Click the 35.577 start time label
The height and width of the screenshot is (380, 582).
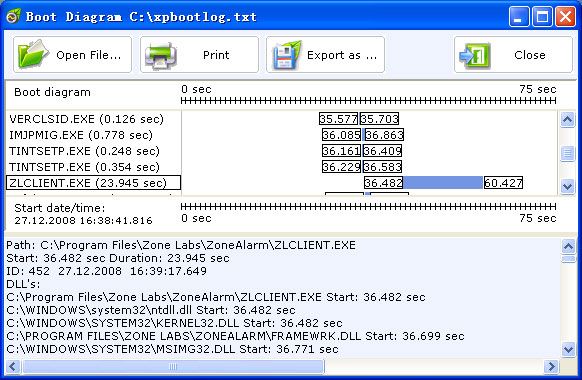tap(339, 119)
